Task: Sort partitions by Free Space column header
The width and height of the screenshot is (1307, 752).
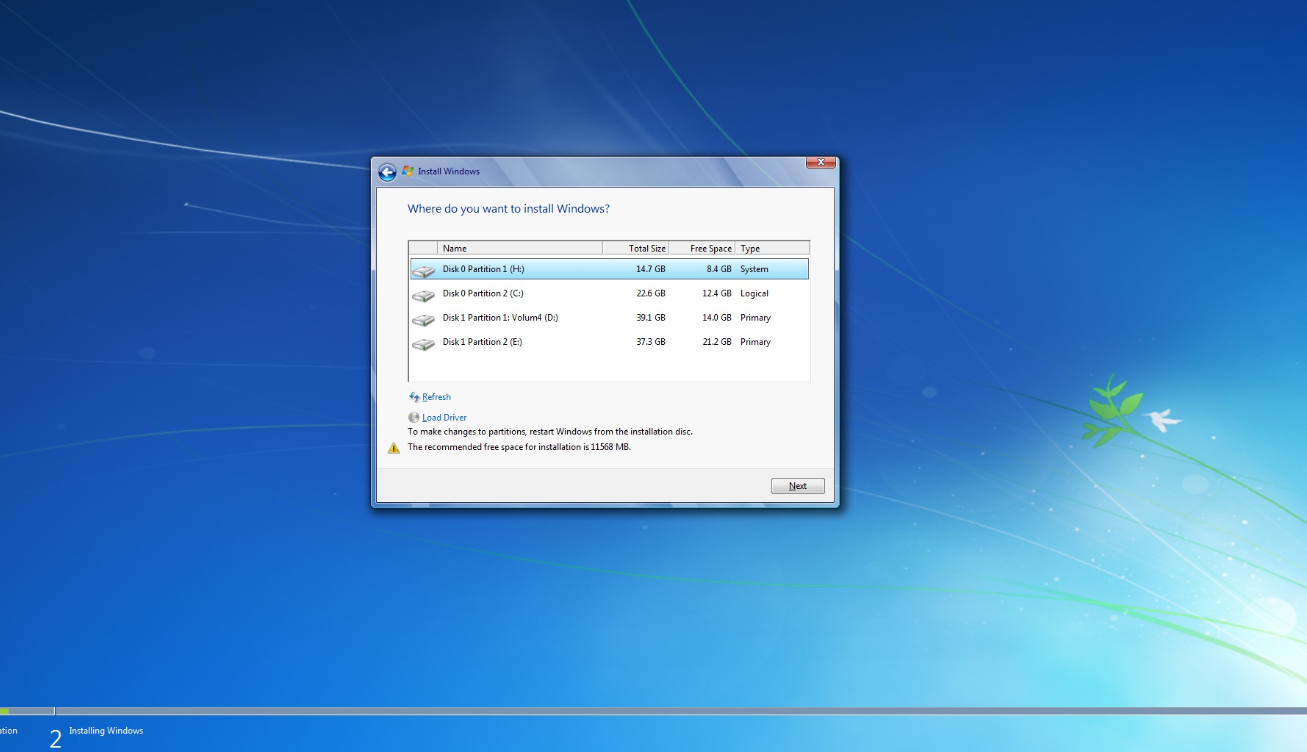Action: pyautogui.click(x=702, y=248)
